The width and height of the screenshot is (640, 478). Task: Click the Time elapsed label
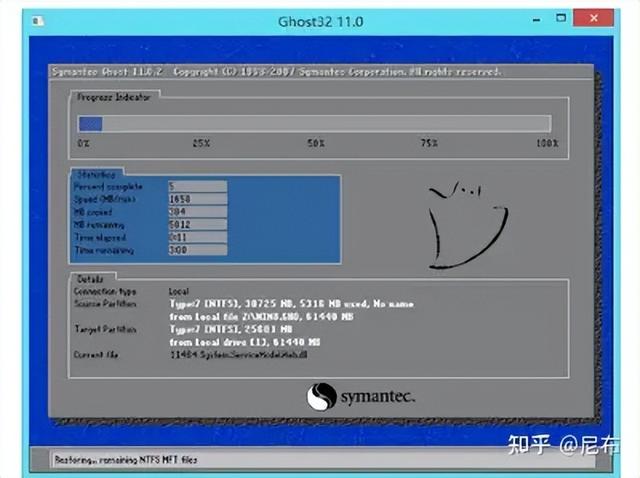point(100,238)
